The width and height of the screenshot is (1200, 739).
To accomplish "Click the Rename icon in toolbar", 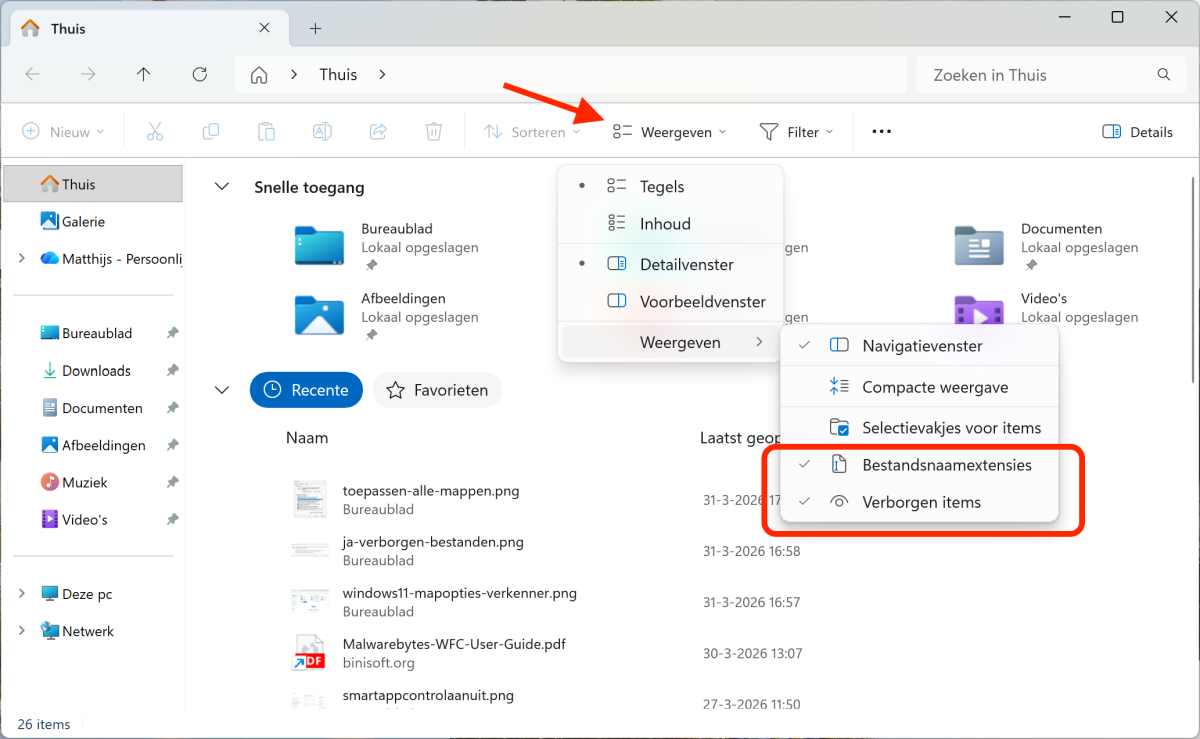I will [x=322, y=132].
